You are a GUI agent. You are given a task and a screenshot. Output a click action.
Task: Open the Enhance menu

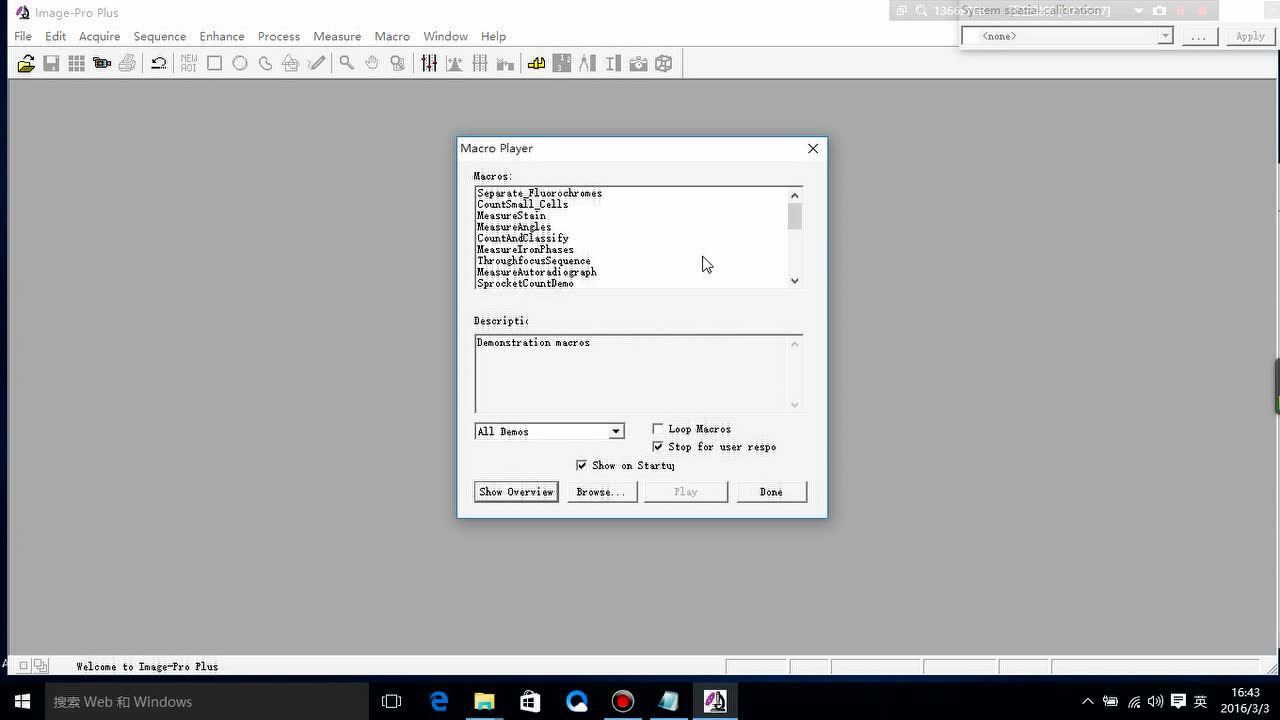pos(221,36)
